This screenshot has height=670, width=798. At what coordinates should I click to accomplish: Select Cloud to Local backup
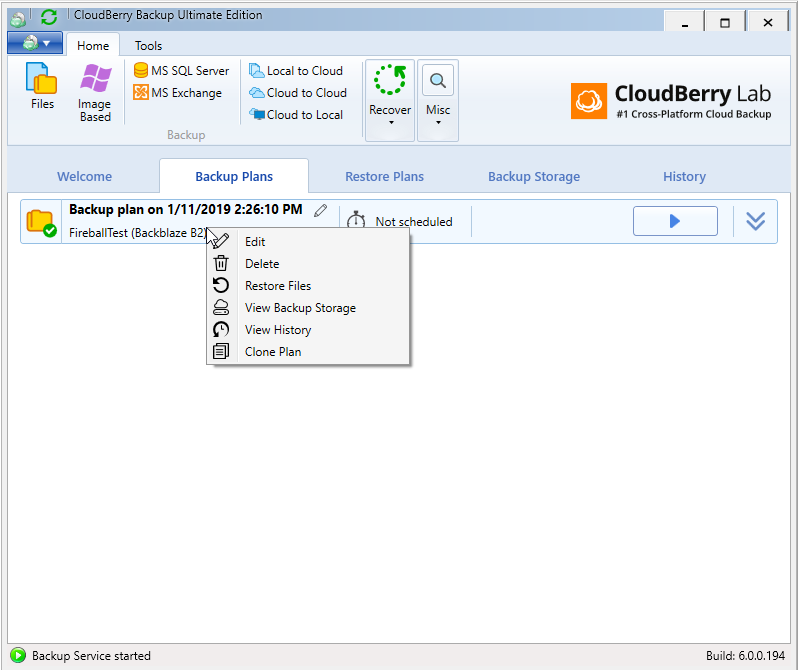296,115
